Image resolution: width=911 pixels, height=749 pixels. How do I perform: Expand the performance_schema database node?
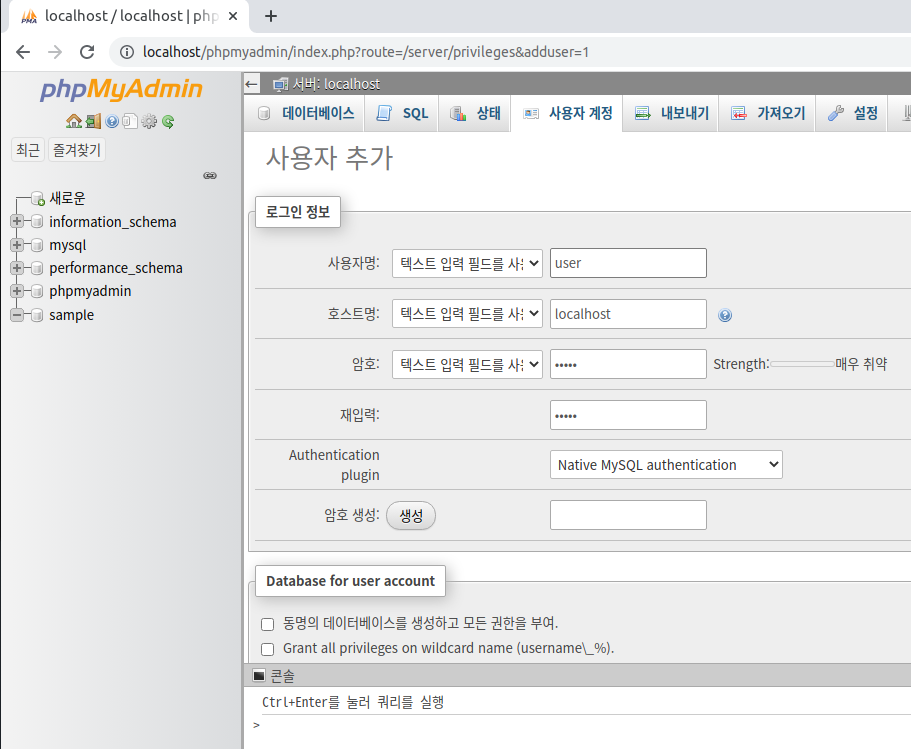coord(17,268)
